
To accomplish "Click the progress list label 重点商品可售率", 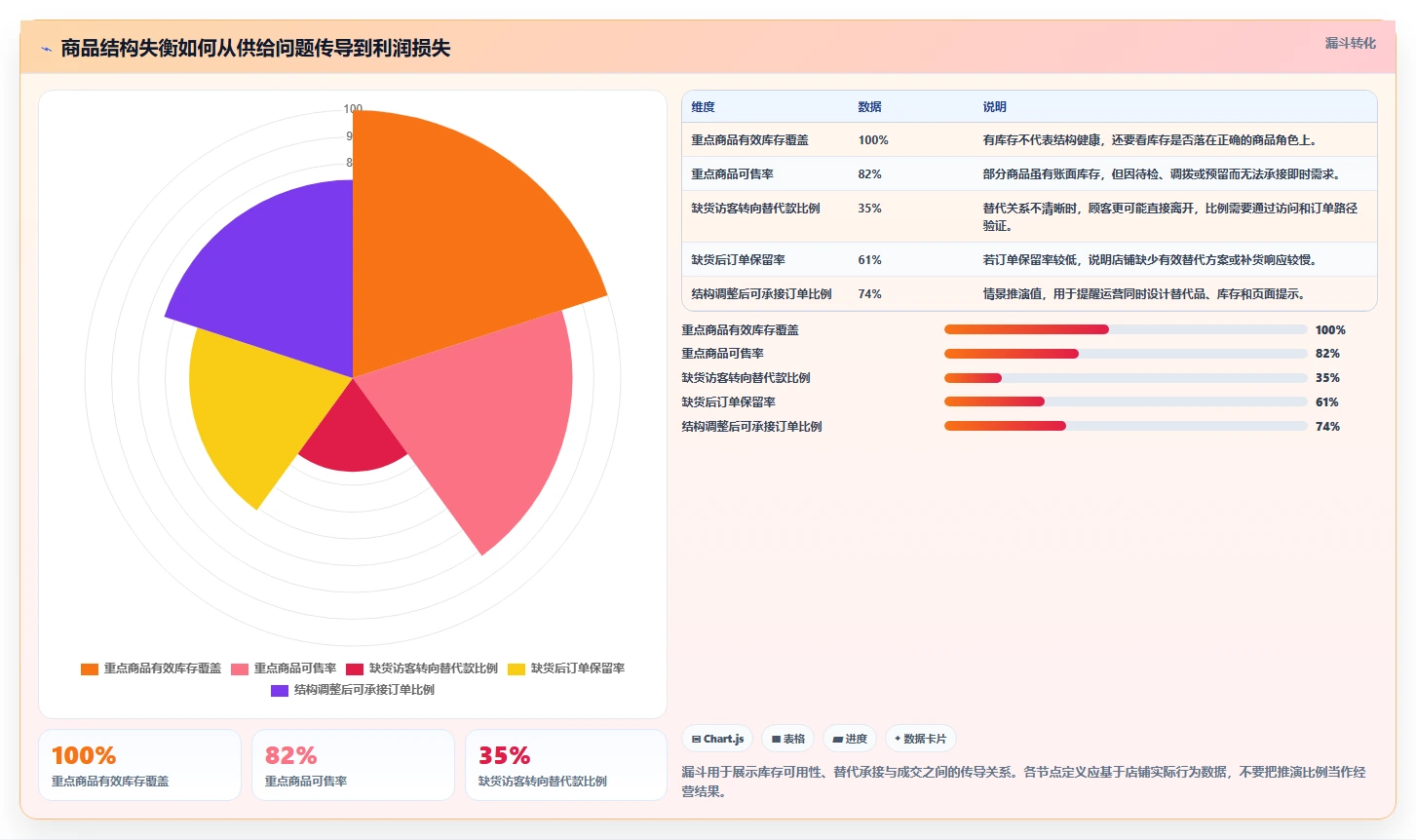I will (x=722, y=354).
